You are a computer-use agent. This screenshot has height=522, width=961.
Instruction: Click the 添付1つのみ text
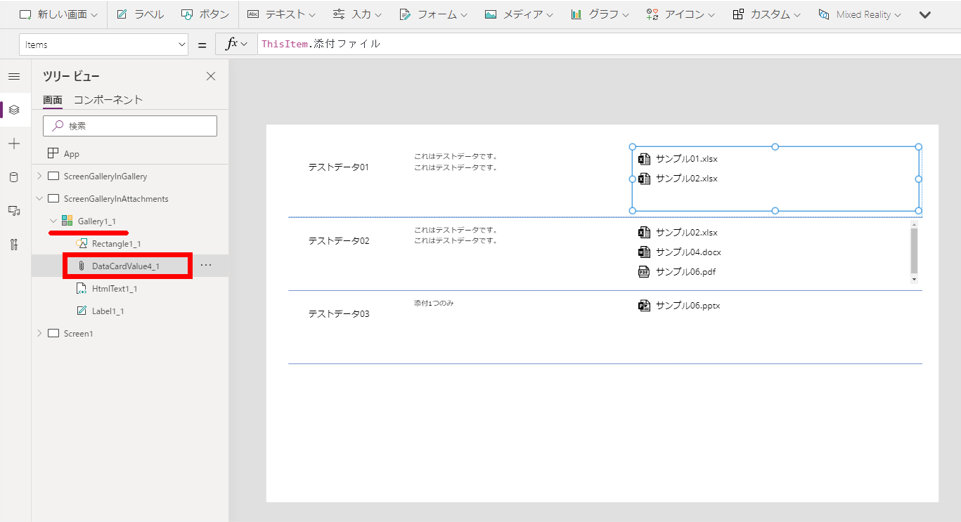[x=433, y=303]
